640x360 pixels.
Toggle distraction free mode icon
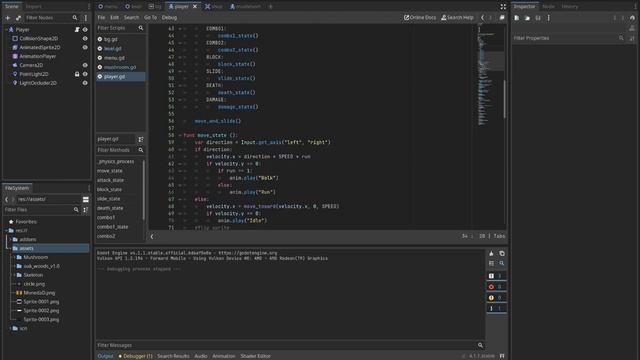[x=503, y=7]
